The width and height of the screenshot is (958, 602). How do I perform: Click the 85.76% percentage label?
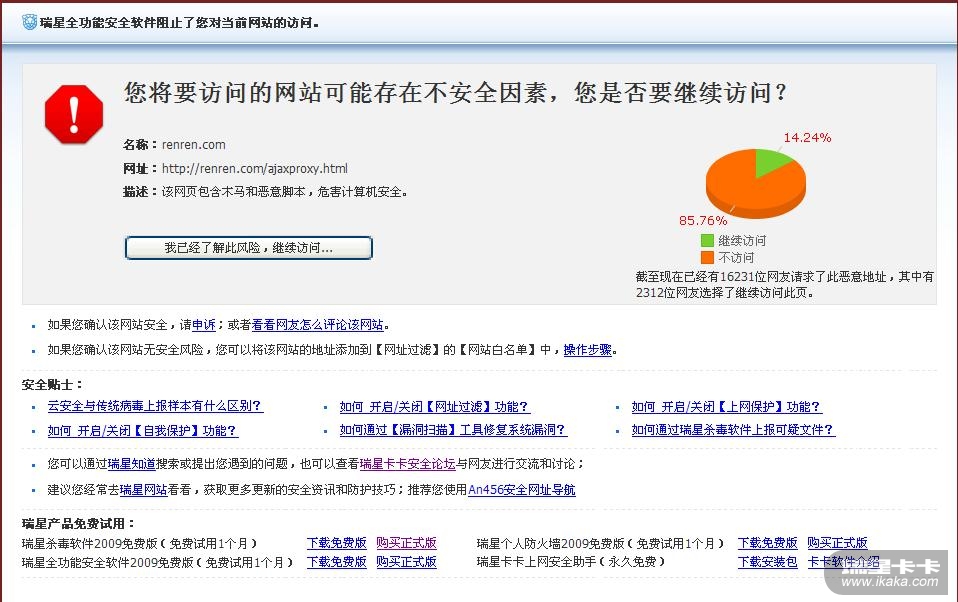pos(703,221)
